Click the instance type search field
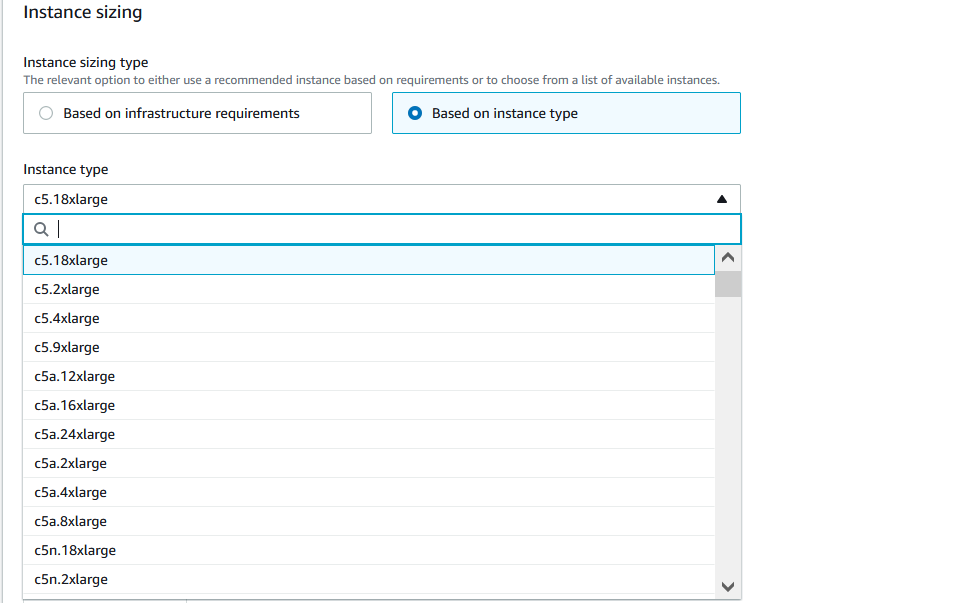The image size is (973, 603). click(390, 229)
